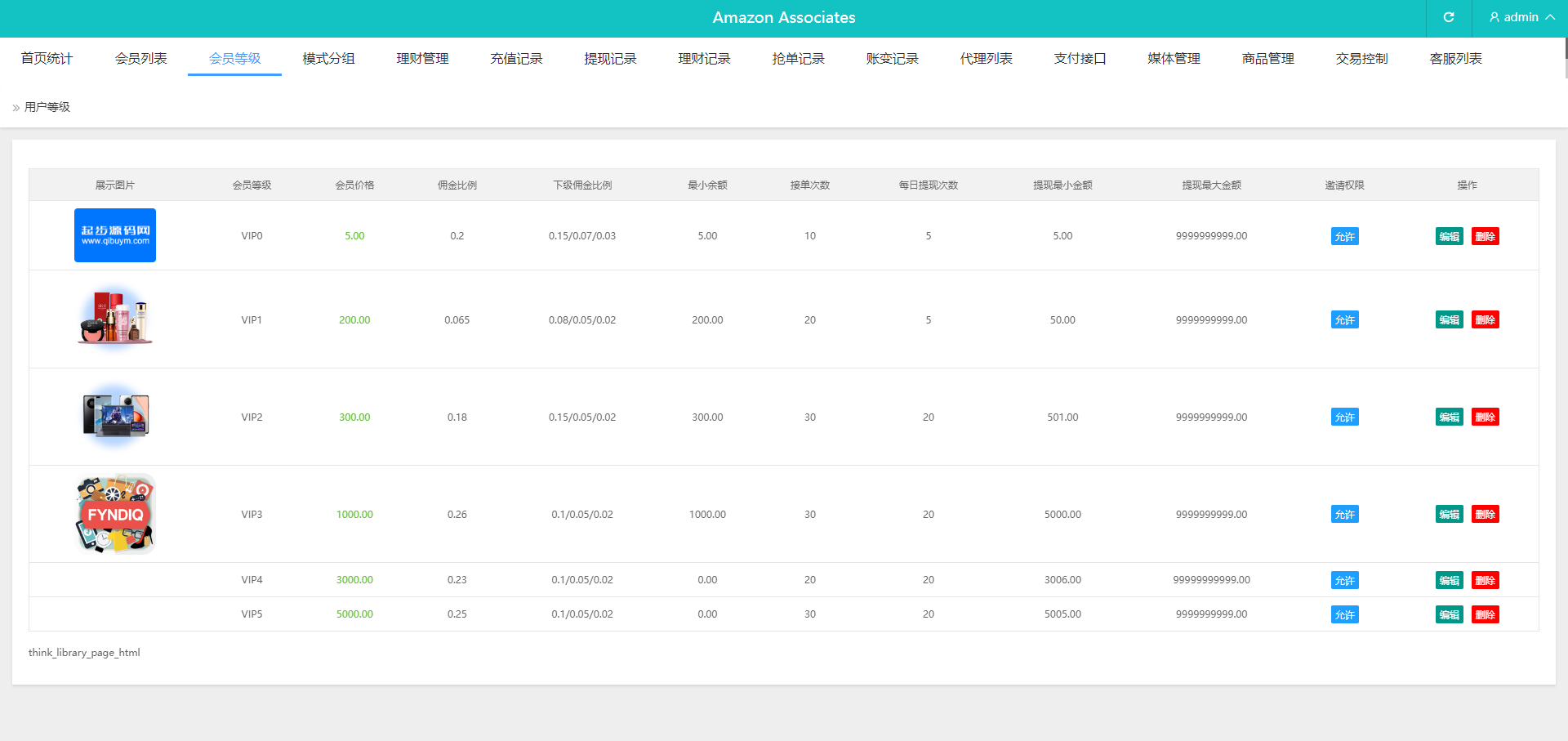Click the 用户等级 breadcrumb
Screen dimensions: 1568x741
click(47, 107)
